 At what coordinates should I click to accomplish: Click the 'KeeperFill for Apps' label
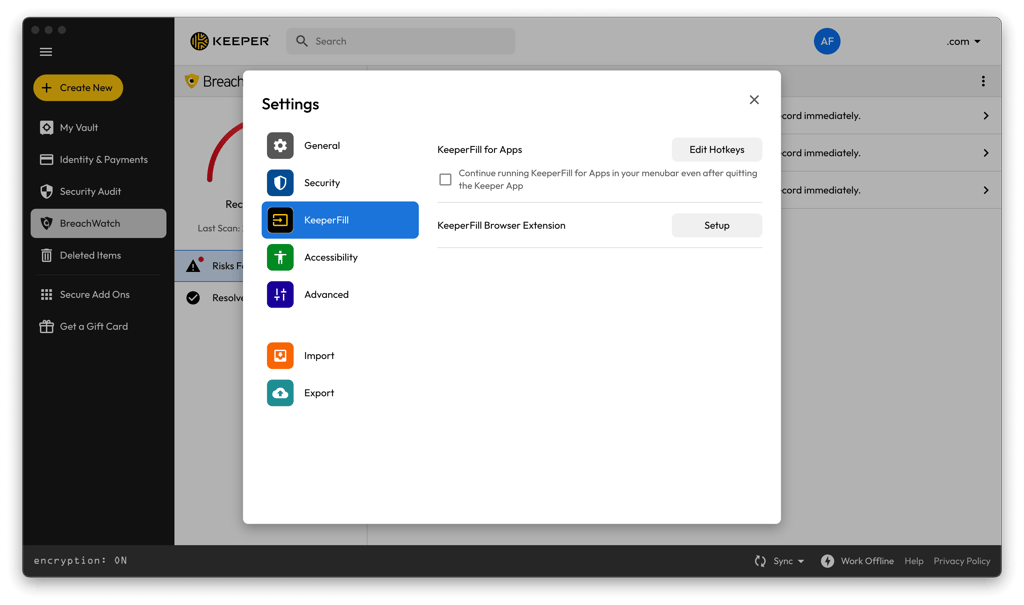pyautogui.click(x=479, y=150)
